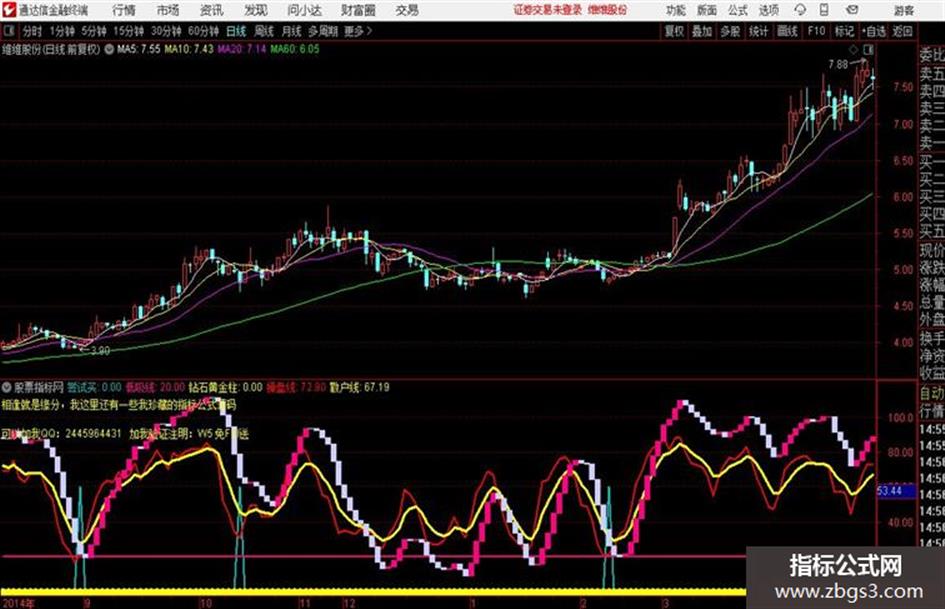Select the 周线 weekly period tab
Image resolution: width=945 pixels, height=609 pixels.
(x=264, y=31)
